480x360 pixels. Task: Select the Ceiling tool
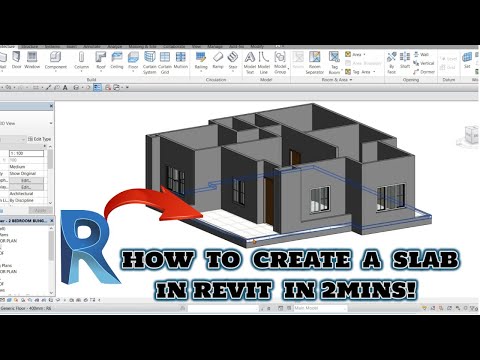(x=117, y=60)
